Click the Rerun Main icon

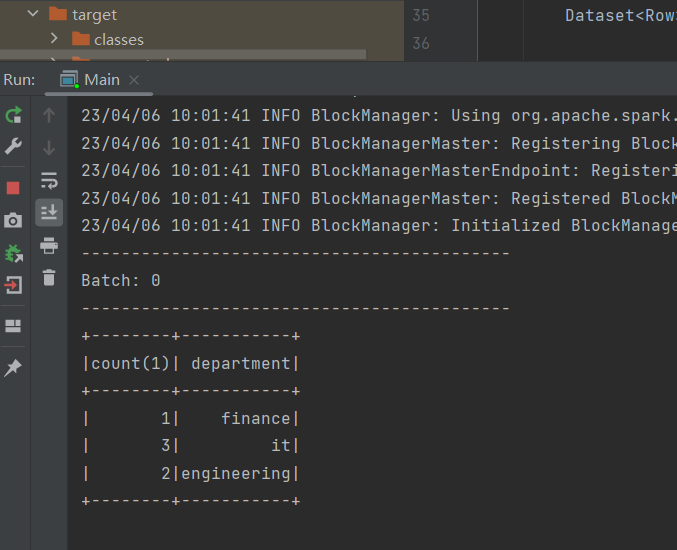tap(13, 115)
